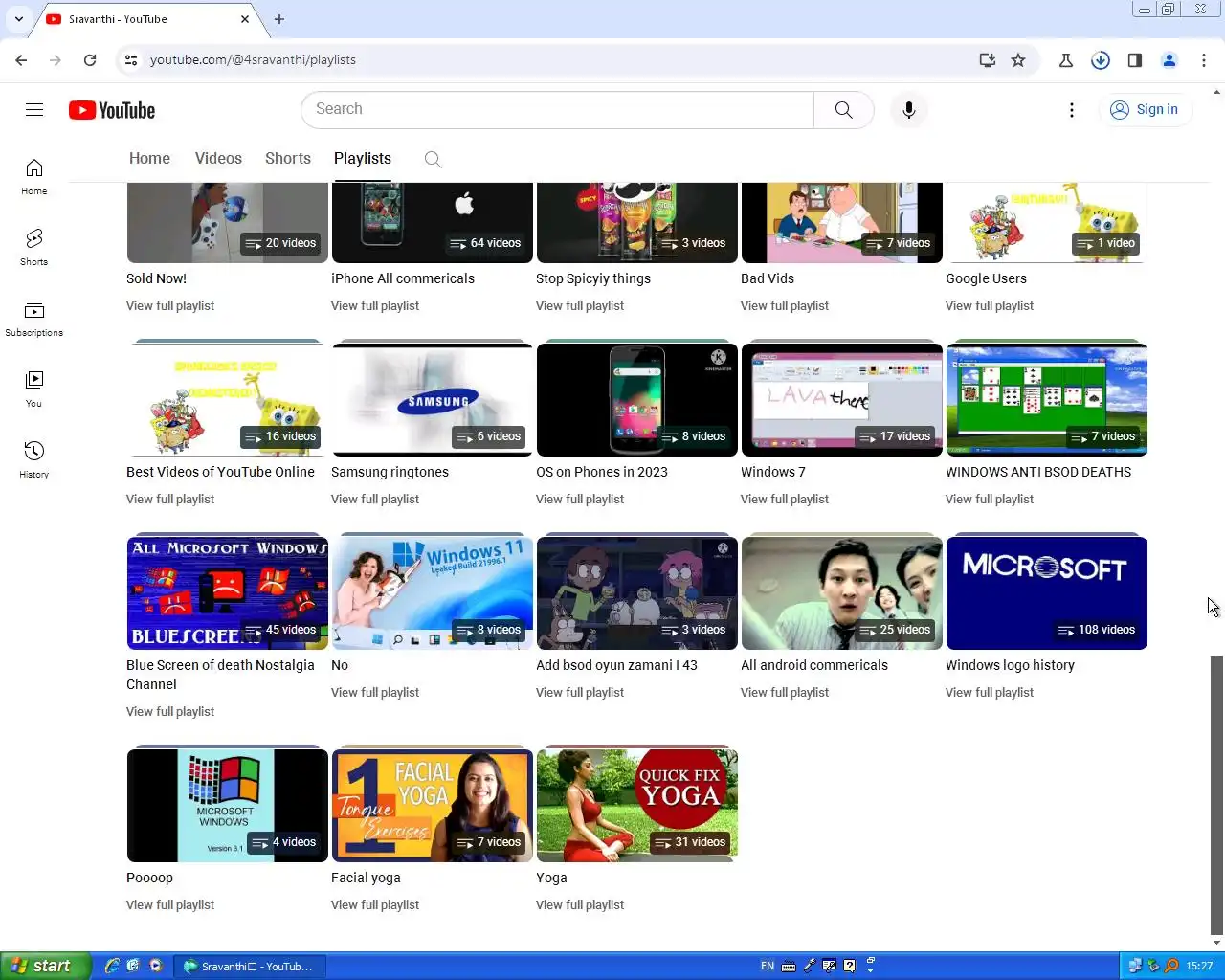Open Add bsod oyun zamani I 43 thumbnail
This screenshot has height=980, width=1225.
[637, 593]
